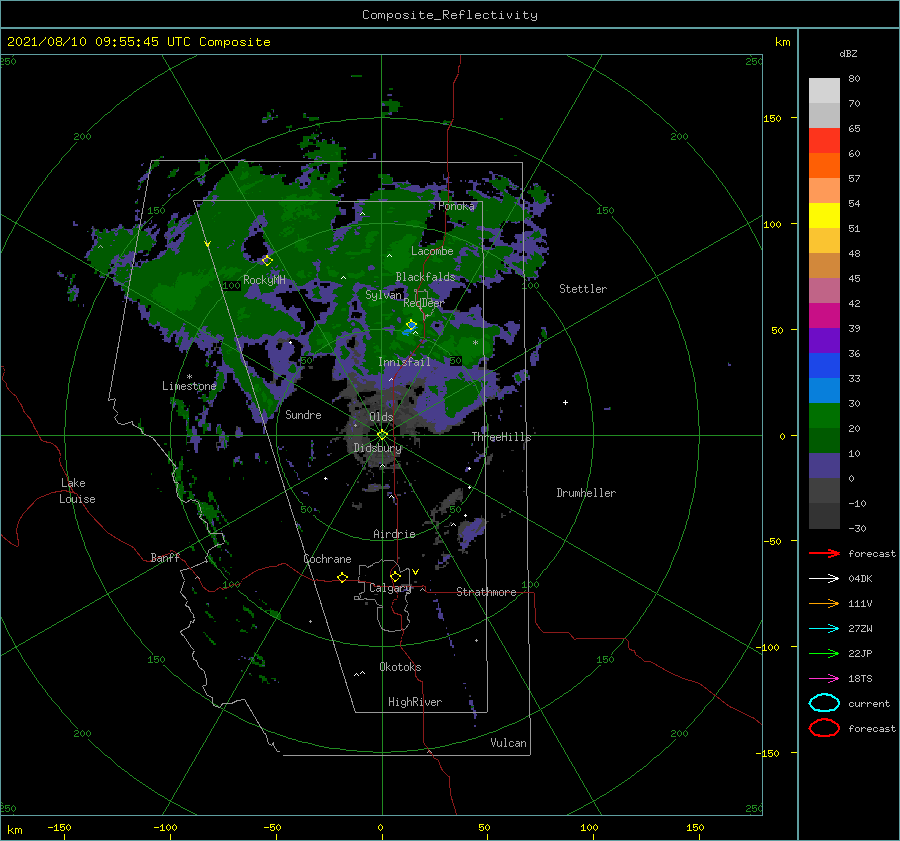Click the Drumheller town label
Screen dimensions: 900x841
click(586, 493)
